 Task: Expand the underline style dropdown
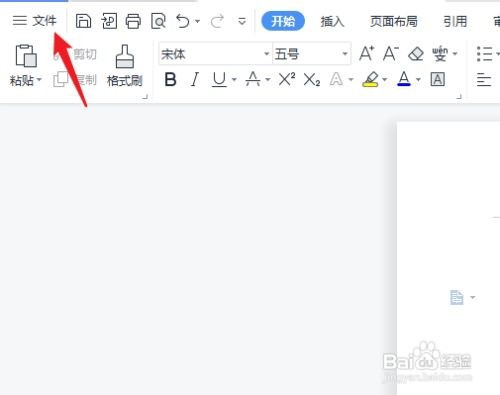tap(234, 80)
